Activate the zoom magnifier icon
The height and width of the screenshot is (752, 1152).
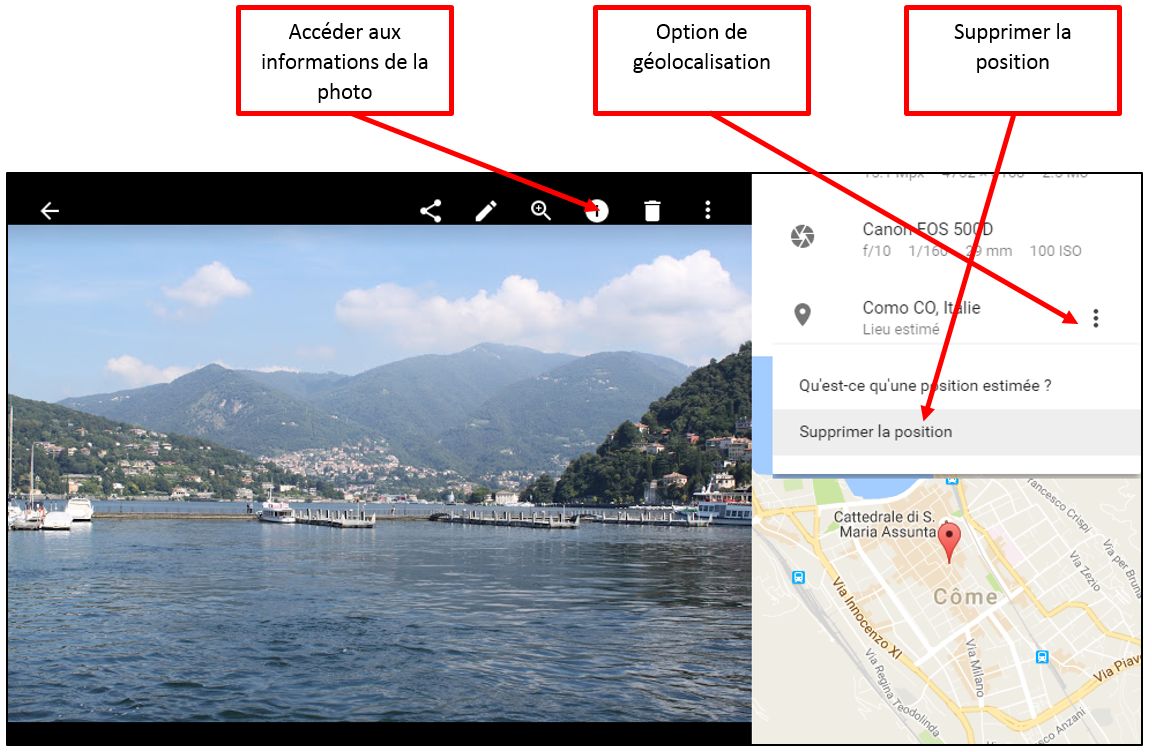pyautogui.click(x=541, y=211)
